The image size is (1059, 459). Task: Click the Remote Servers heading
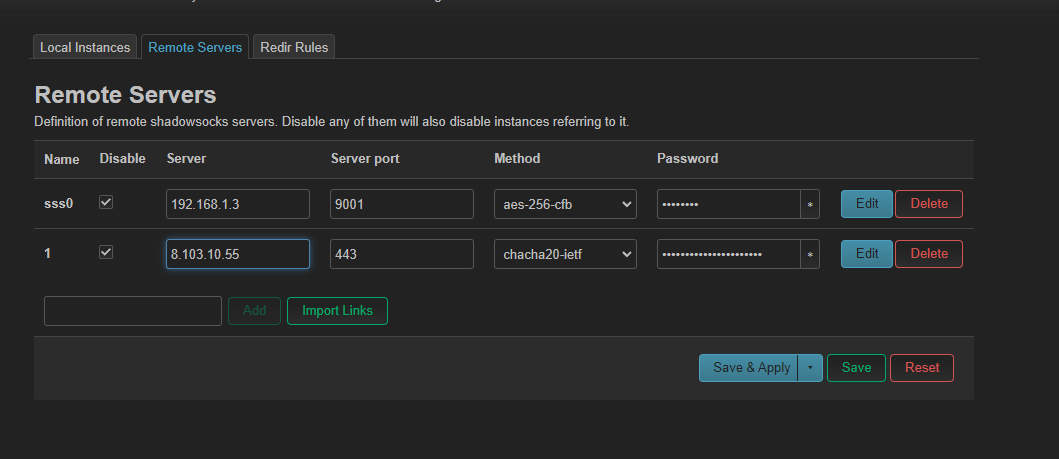125,95
